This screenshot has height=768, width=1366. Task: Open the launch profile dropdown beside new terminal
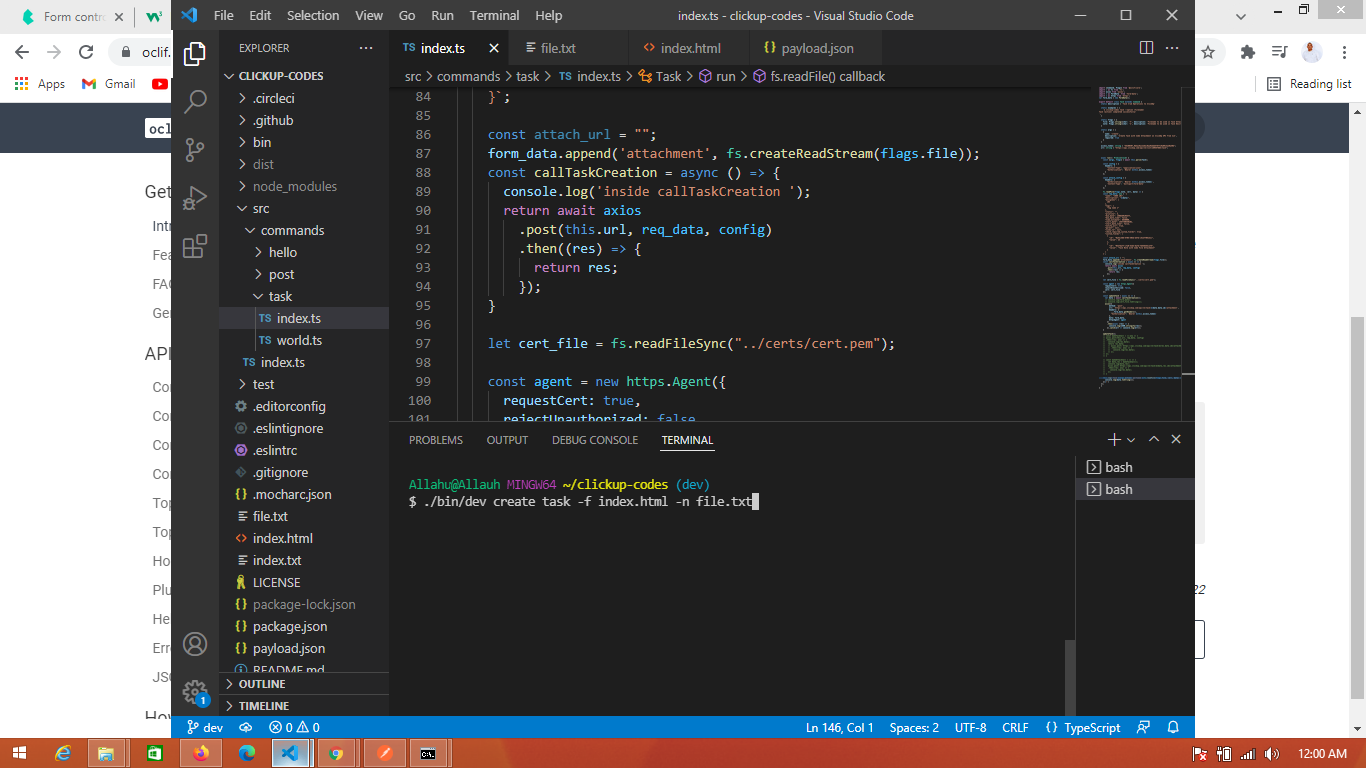pyautogui.click(x=1131, y=440)
